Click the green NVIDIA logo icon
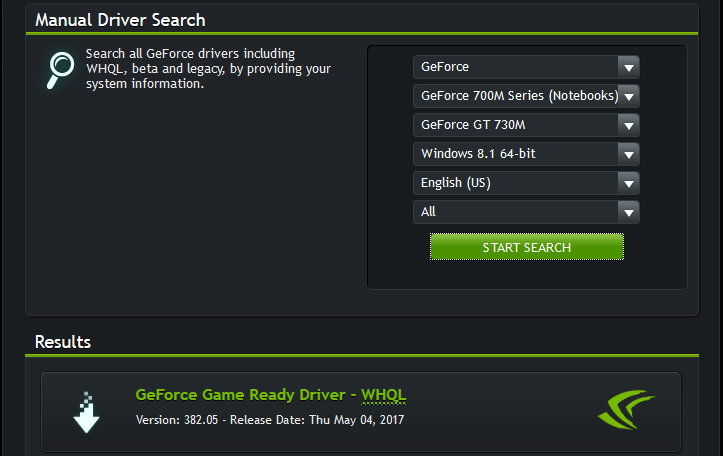The image size is (723, 456). point(626,409)
